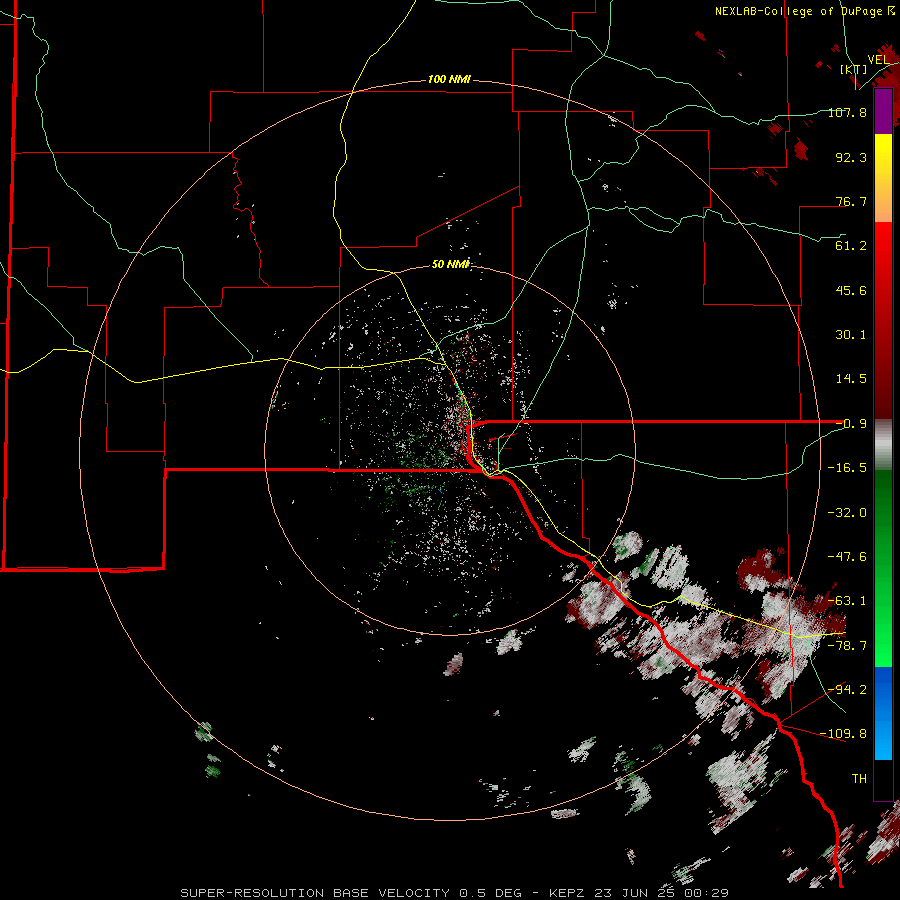Click the -78.7 velocity scale value

click(x=847, y=645)
